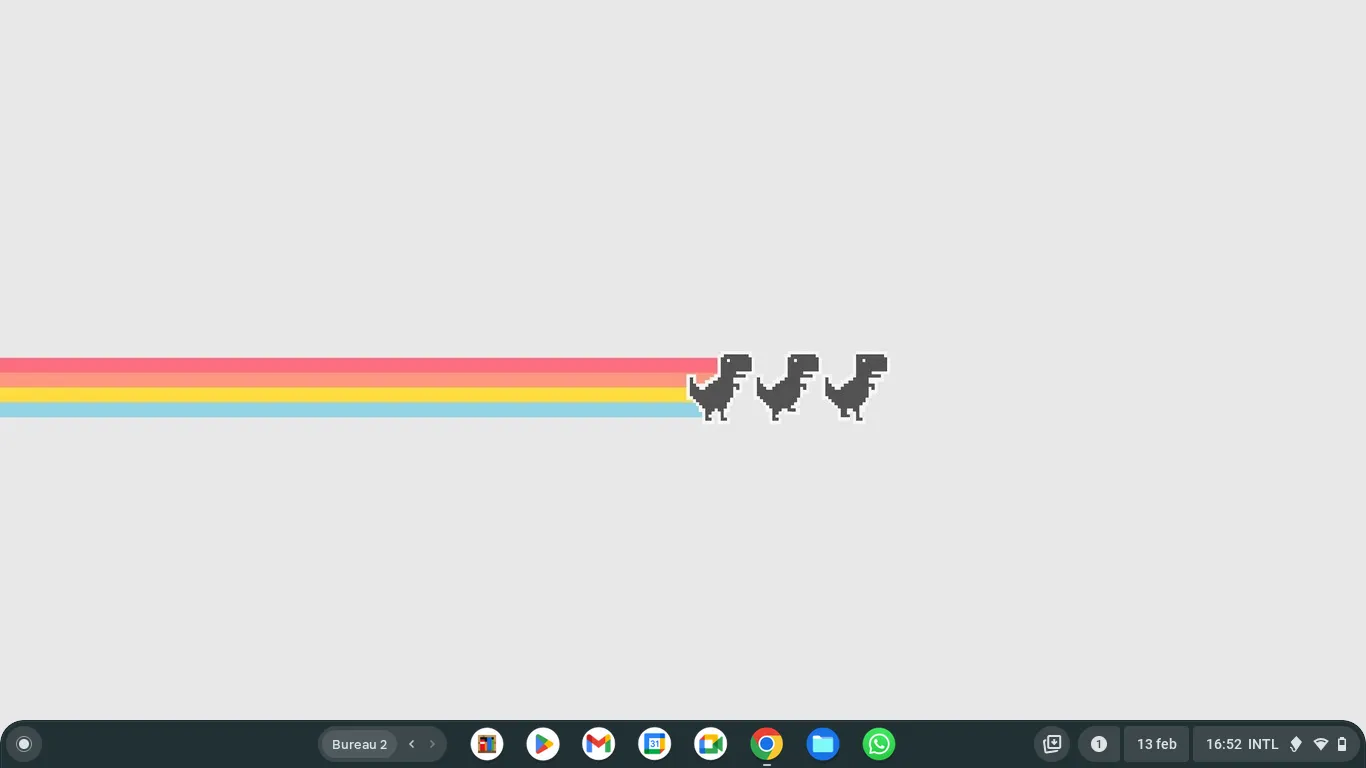Click the Bureau 2 desk button

point(359,744)
